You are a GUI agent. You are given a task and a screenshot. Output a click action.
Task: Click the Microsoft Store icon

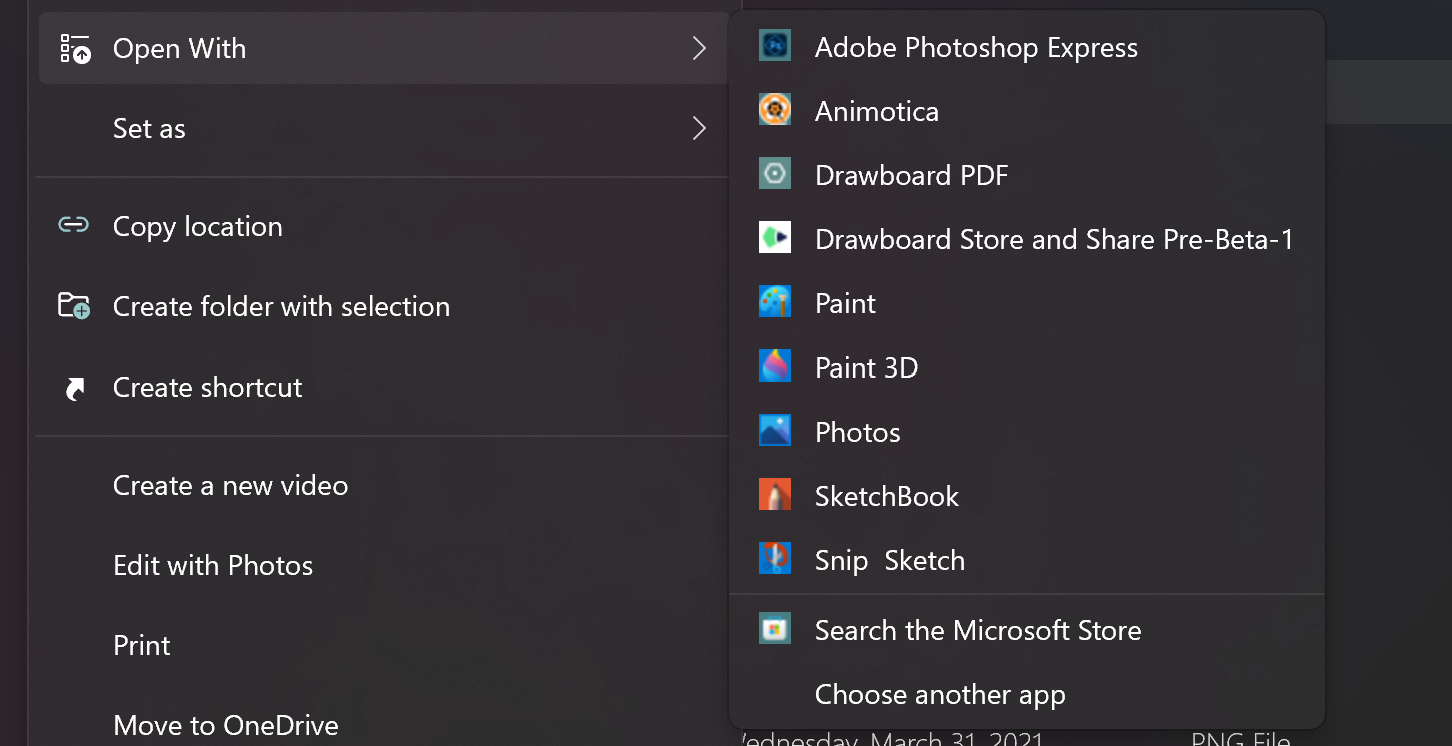coord(775,629)
